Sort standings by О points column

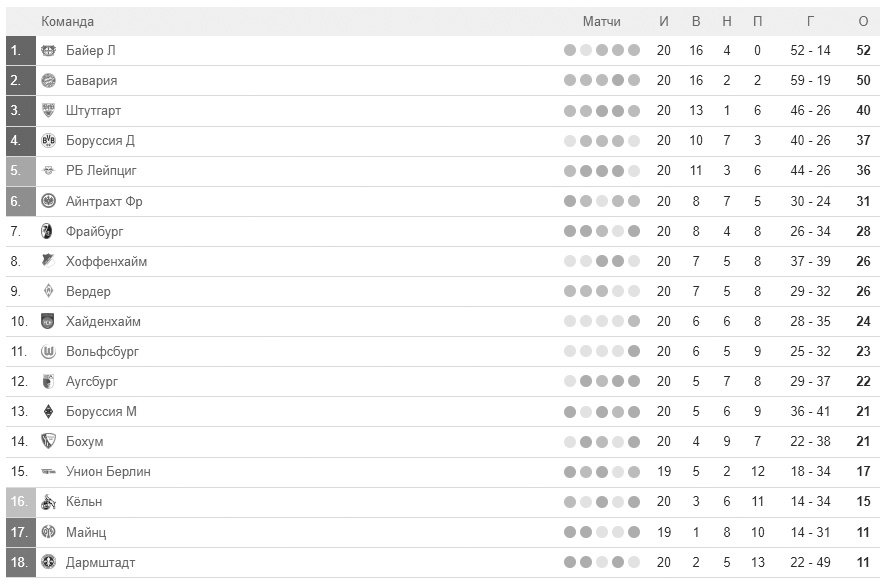click(x=863, y=21)
